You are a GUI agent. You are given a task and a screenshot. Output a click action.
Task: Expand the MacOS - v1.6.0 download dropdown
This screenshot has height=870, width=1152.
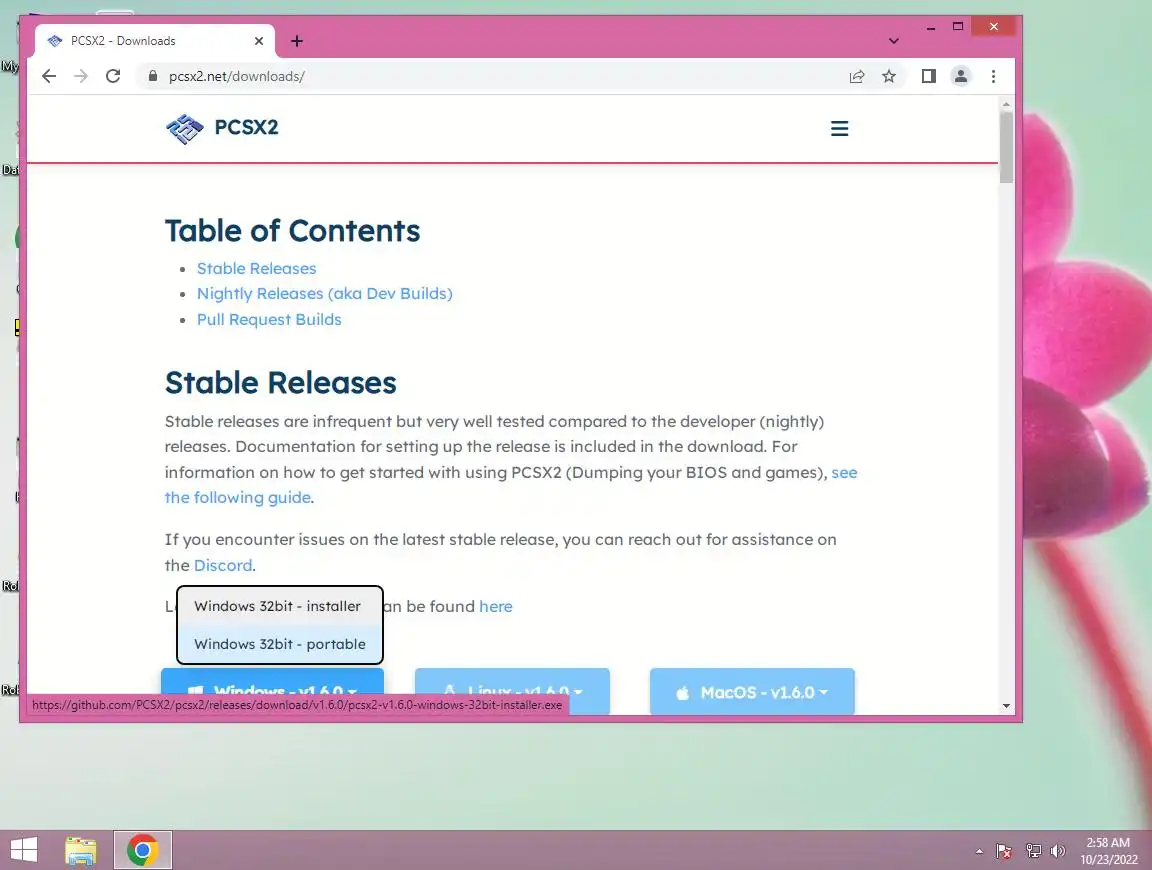point(752,691)
